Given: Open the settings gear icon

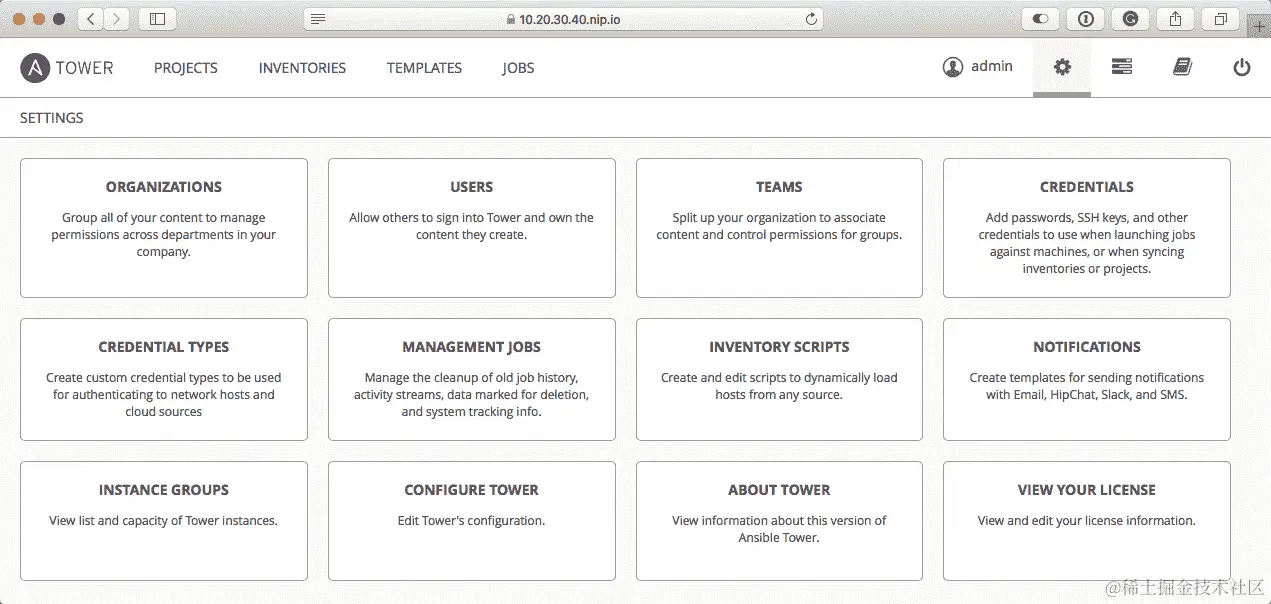Looking at the screenshot, I should 1062,67.
